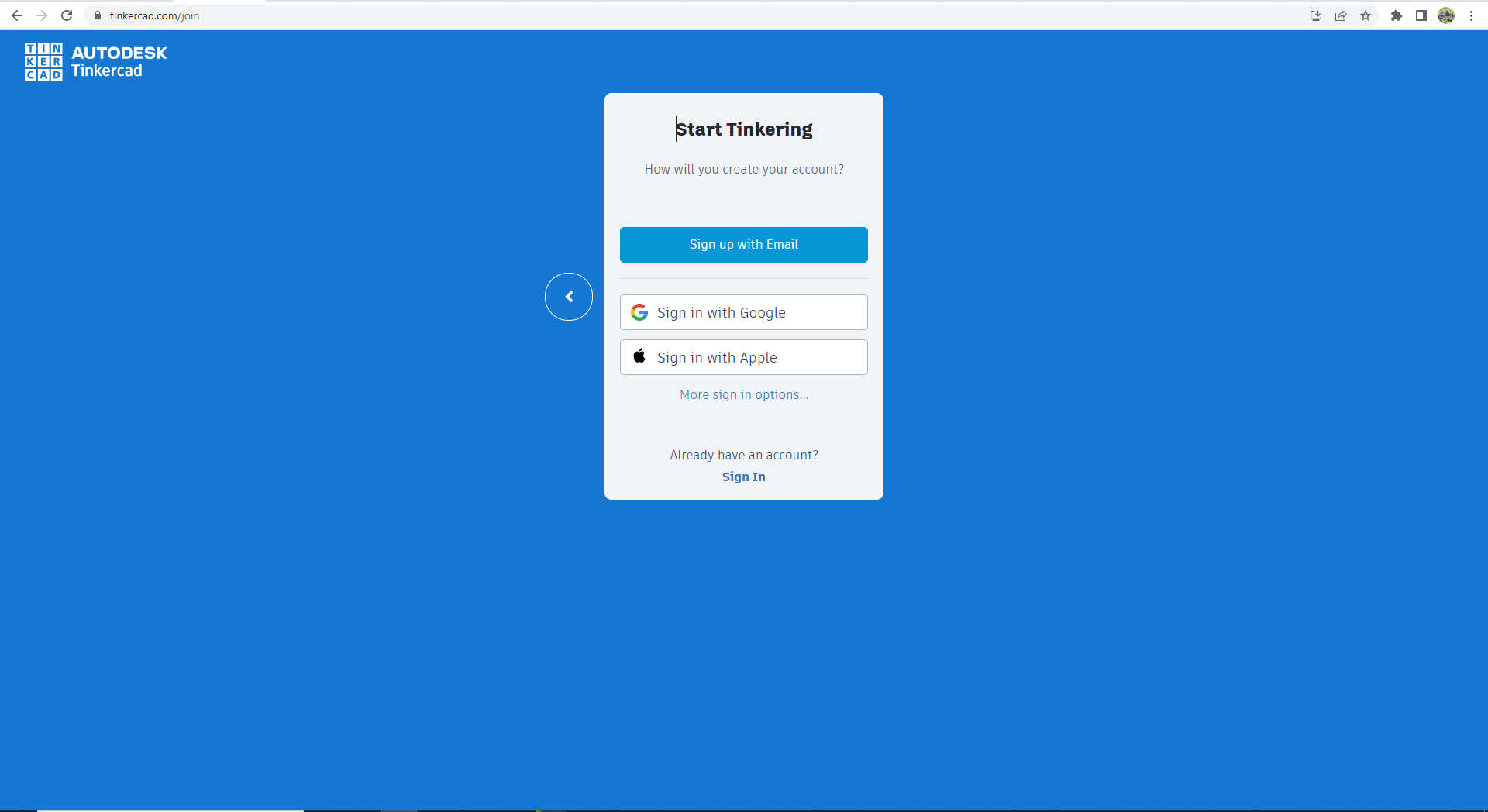Collapse the sign-up panel with left chevron
The width and height of the screenshot is (1488, 812).
pos(569,297)
